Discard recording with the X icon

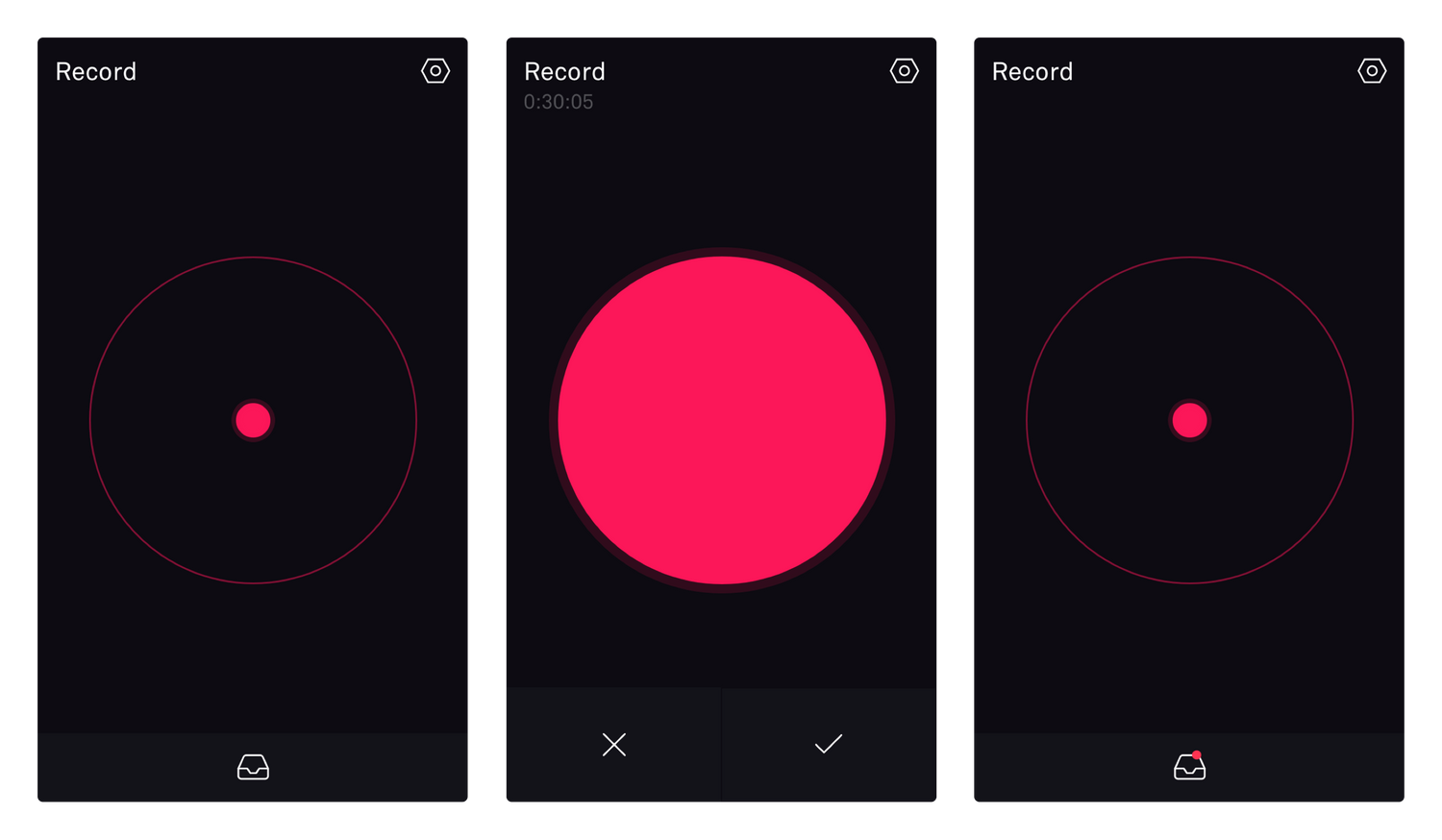(614, 745)
